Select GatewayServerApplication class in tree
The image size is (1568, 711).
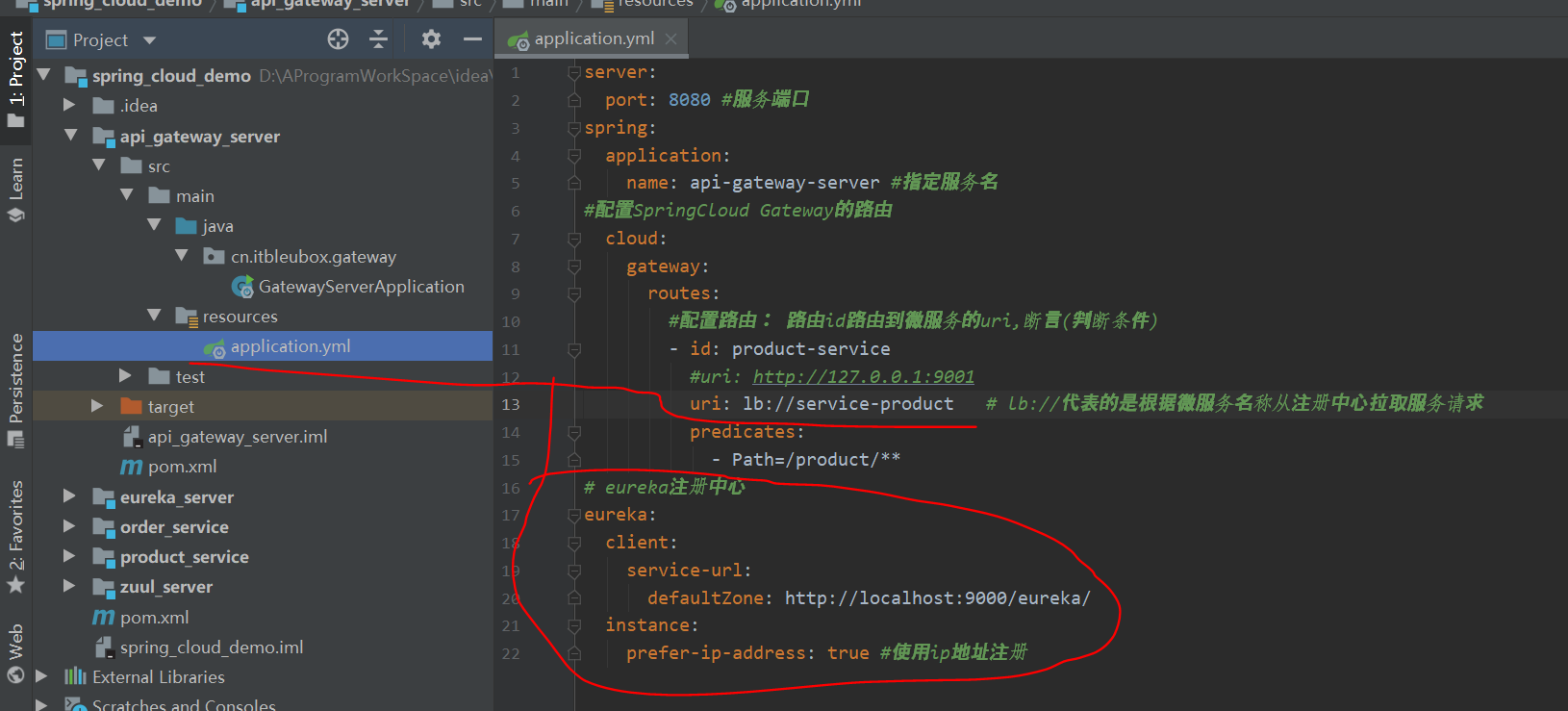pos(361,287)
